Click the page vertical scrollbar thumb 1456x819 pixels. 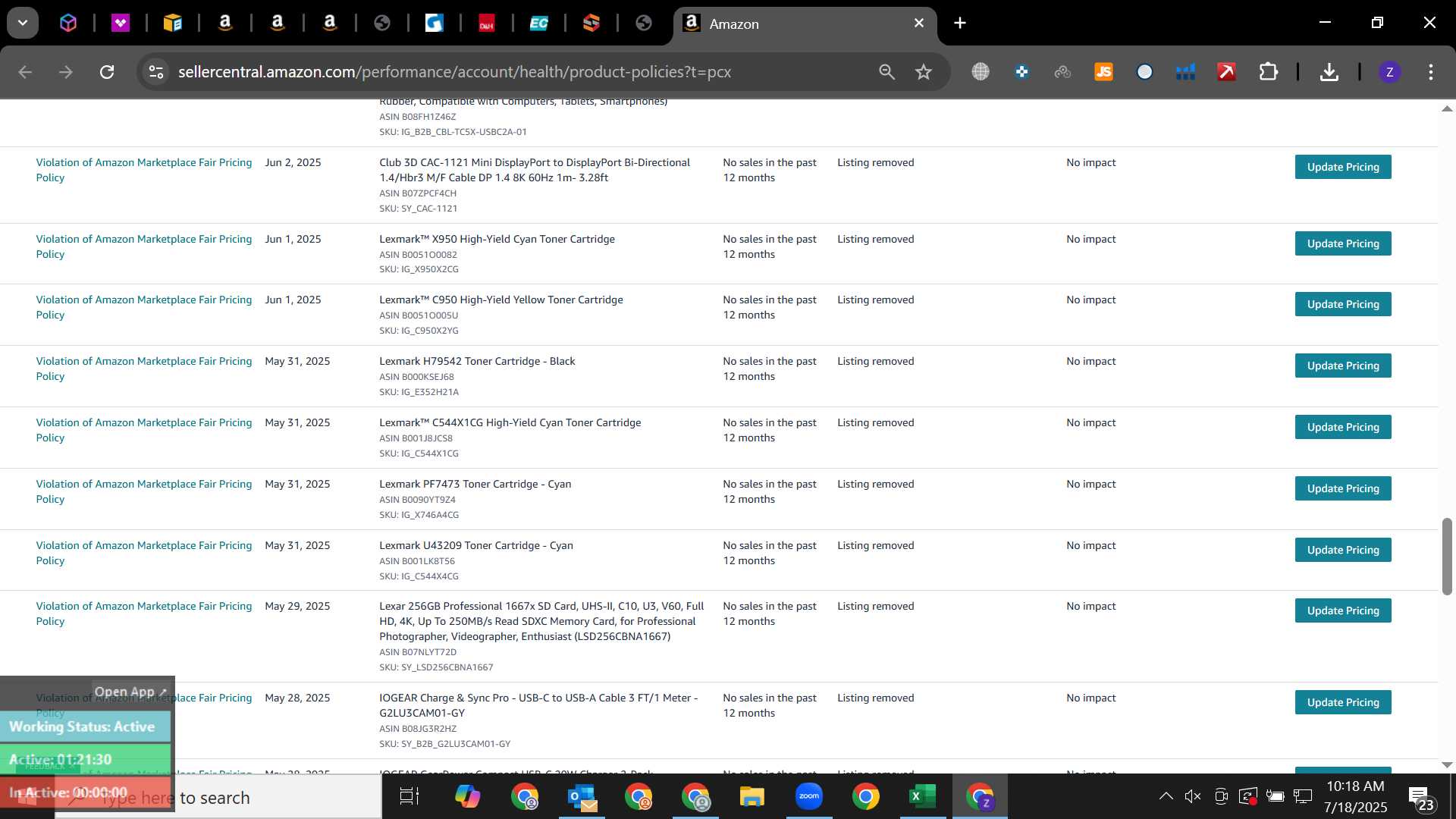tap(1447, 556)
